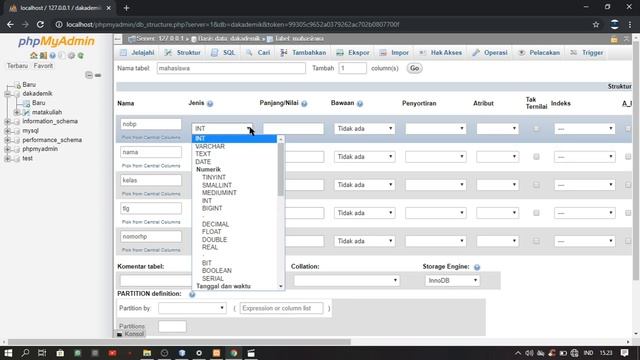Click the vertical page scrollbar

coord(636,159)
